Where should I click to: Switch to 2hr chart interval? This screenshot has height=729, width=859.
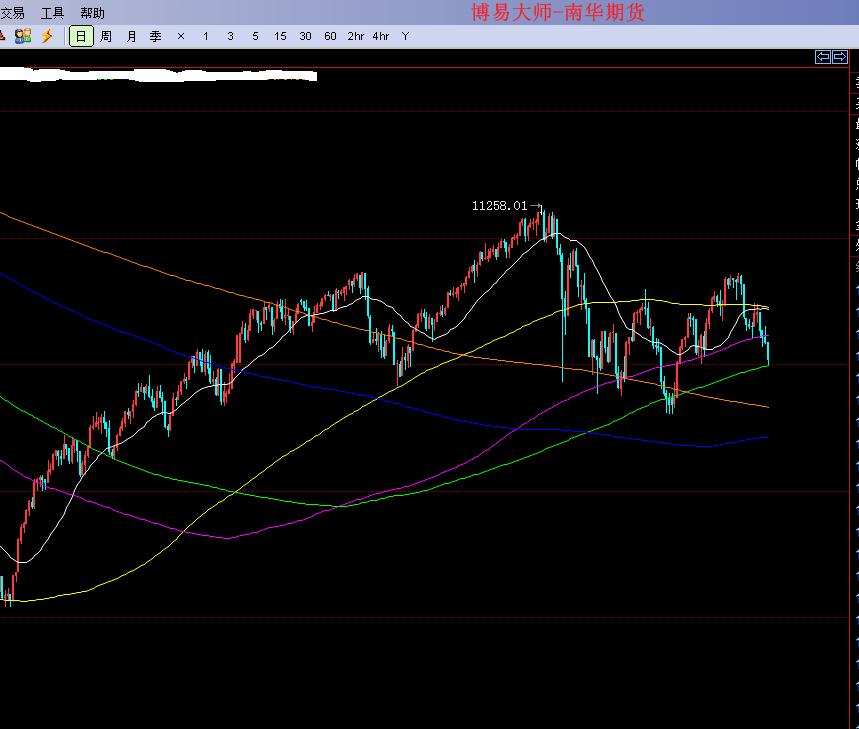[356, 36]
